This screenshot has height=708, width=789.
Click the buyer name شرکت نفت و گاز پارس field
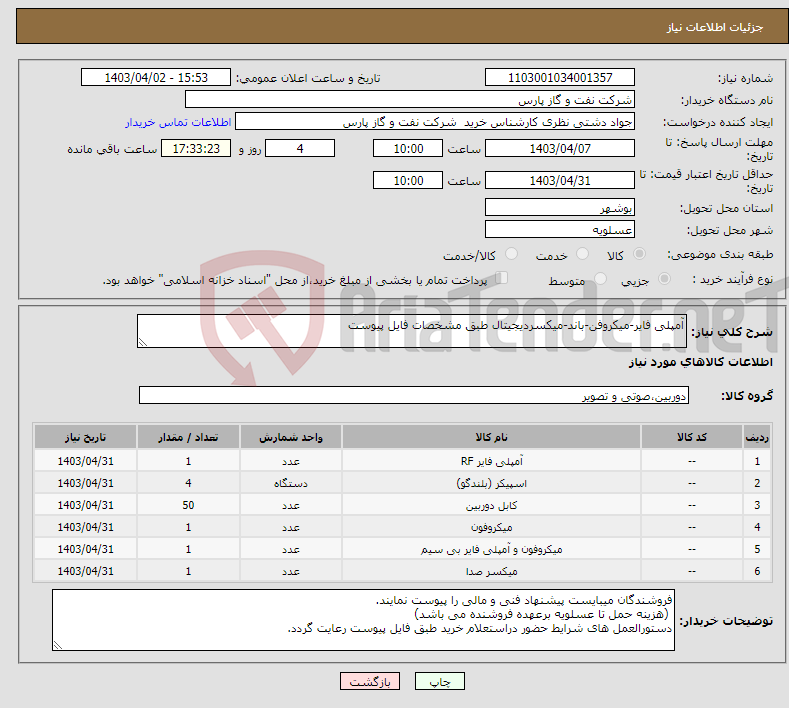click(x=410, y=100)
